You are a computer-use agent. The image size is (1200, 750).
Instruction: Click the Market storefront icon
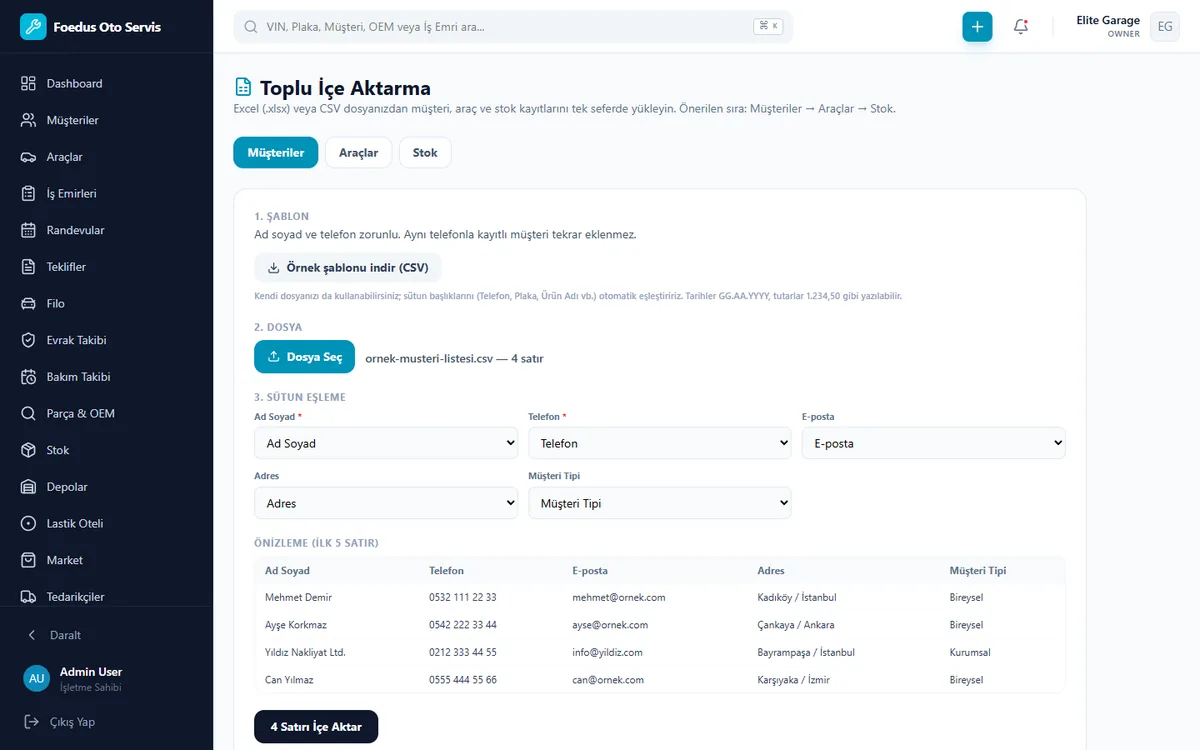coord(28,560)
